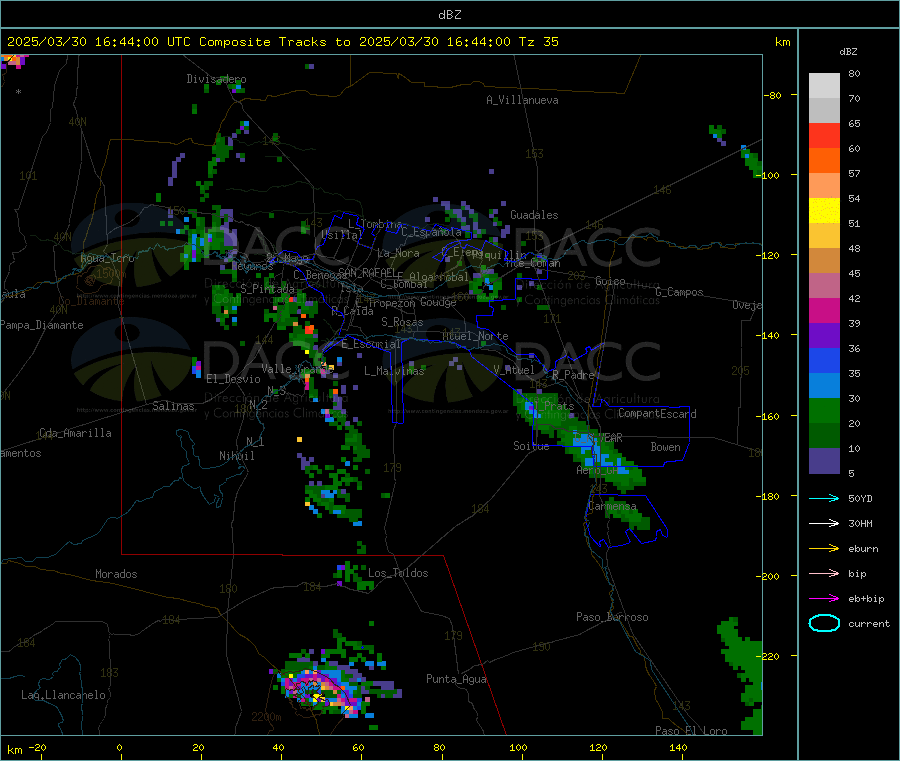This screenshot has height=761, width=900.
Task: Click the 65 dBZ red legend swatch
Action: tap(824, 135)
